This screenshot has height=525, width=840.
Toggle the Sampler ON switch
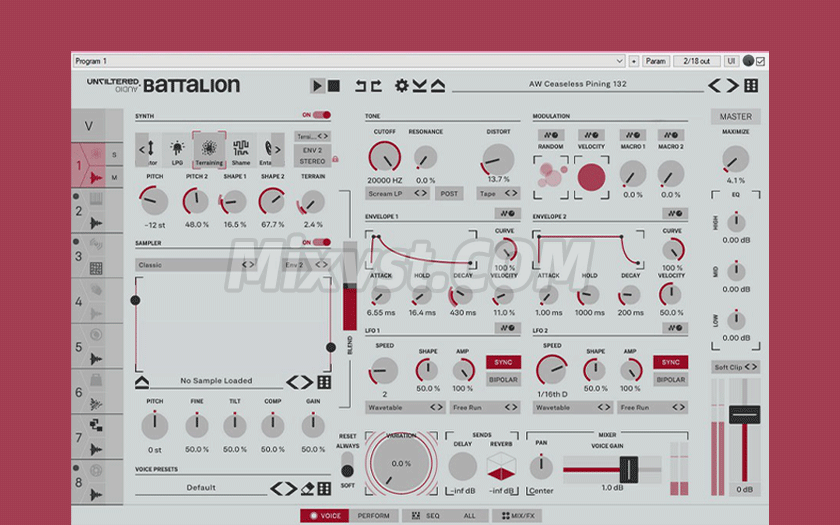pos(321,242)
